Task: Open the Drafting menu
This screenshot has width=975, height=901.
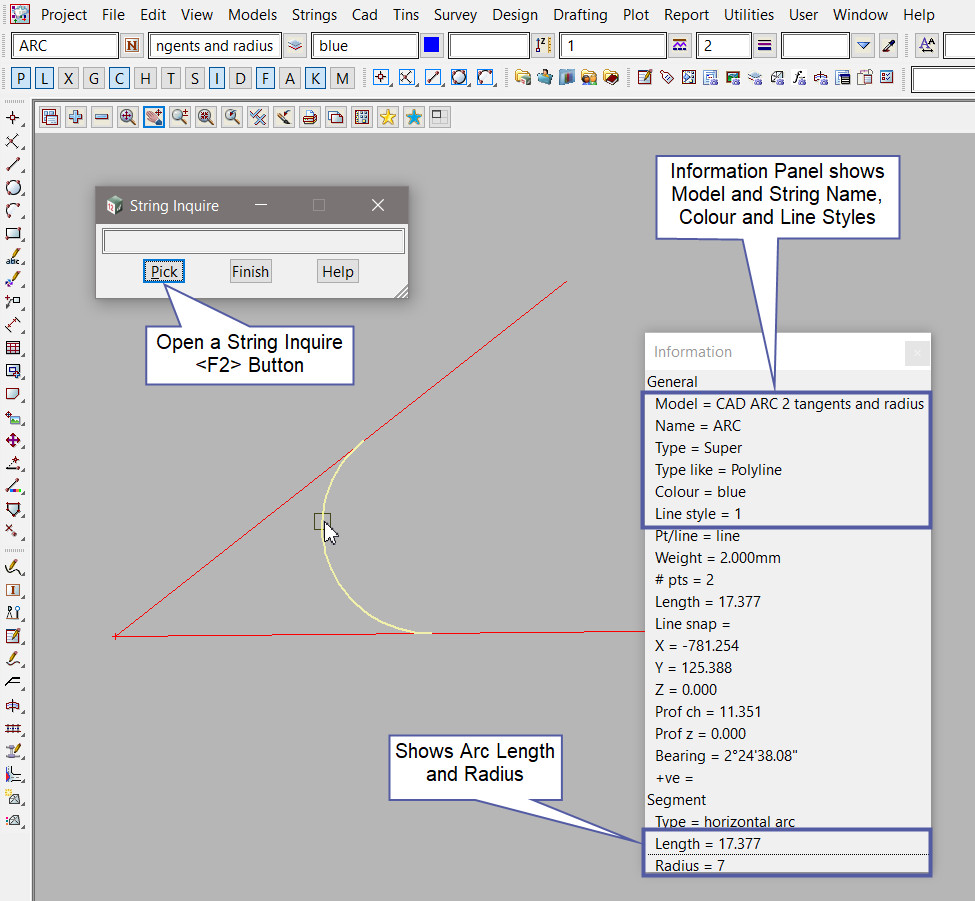Action: (580, 15)
